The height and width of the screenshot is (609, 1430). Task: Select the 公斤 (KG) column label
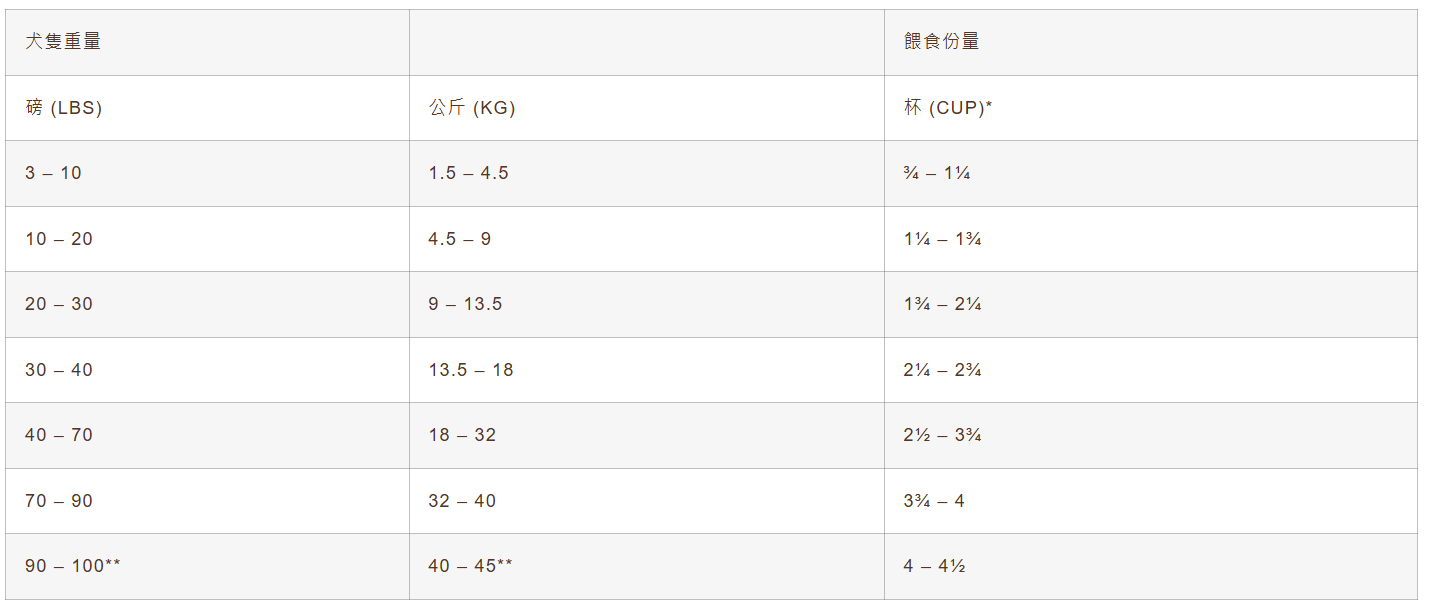click(x=472, y=108)
